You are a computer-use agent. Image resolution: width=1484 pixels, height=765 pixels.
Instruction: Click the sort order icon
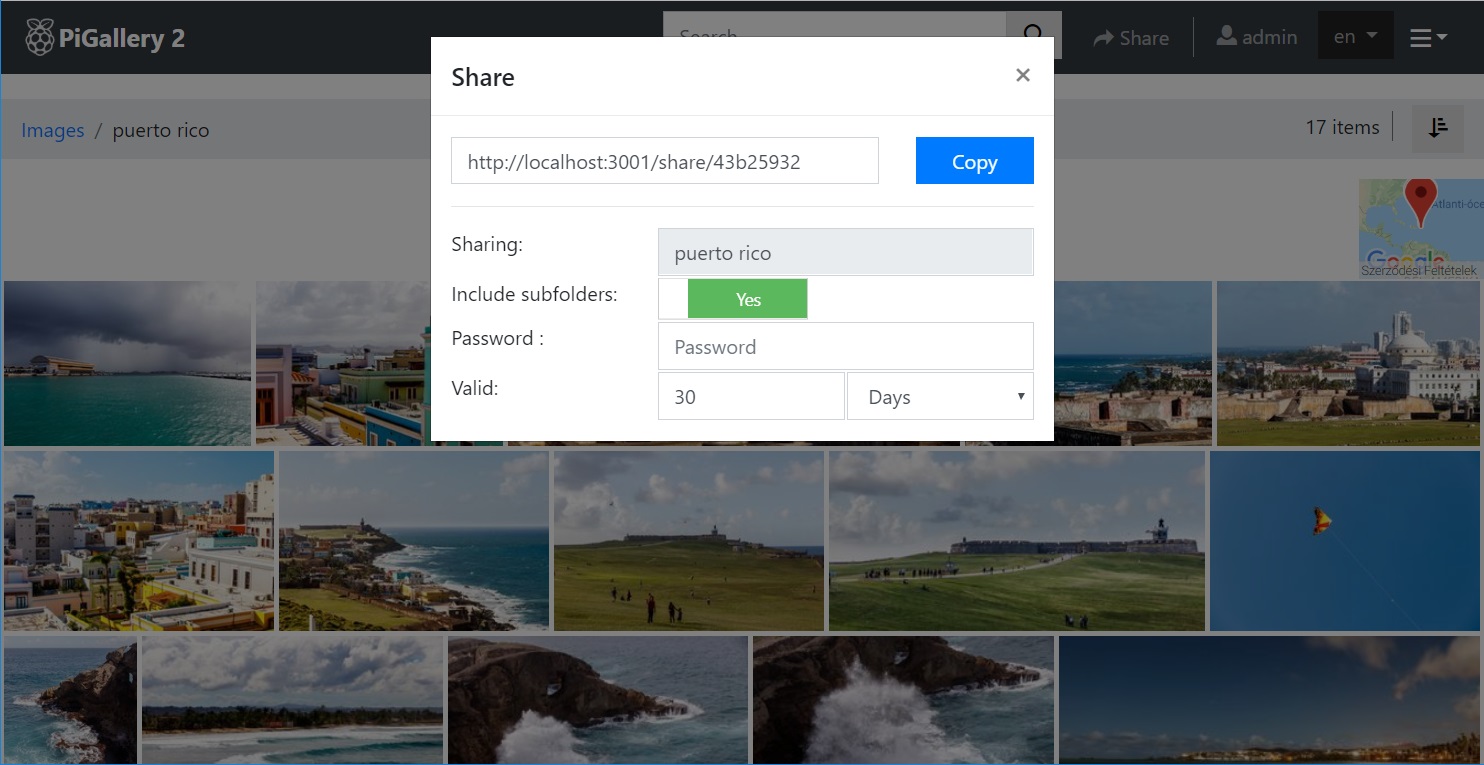(1438, 128)
